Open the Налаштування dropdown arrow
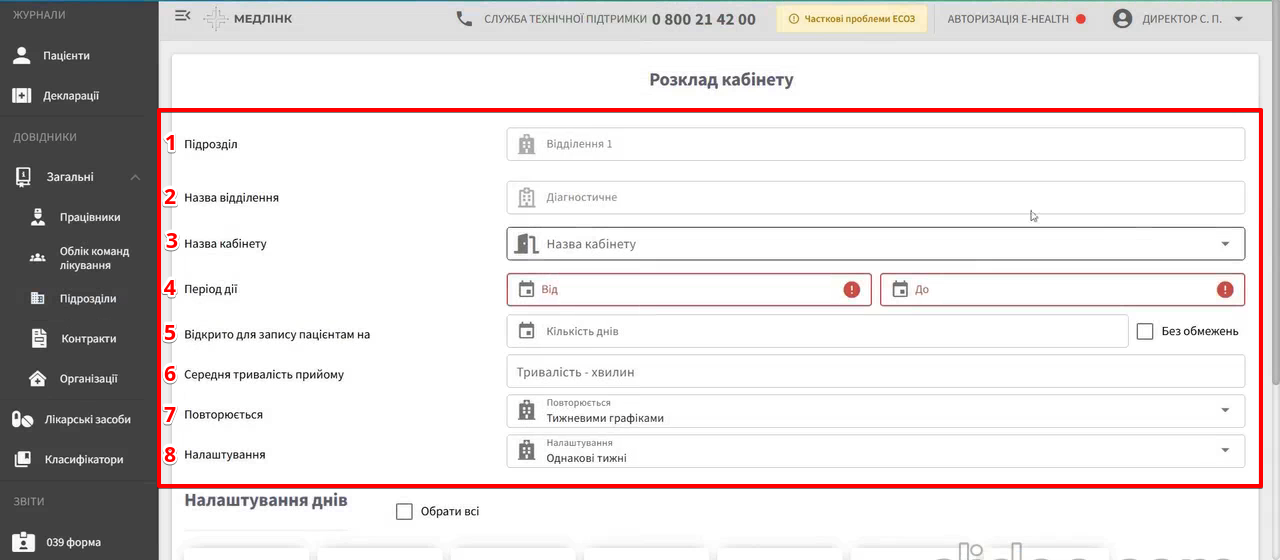The width and height of the screenshot is (1280, 560). coord(1225,450)
